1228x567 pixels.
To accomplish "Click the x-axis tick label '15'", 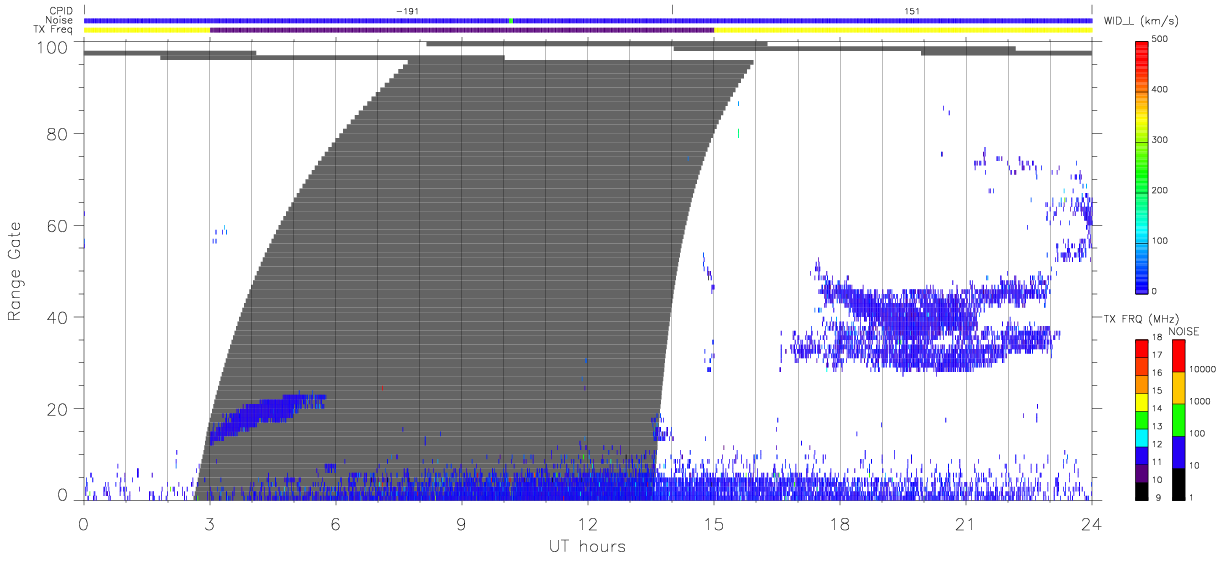I will pos(713,523).
